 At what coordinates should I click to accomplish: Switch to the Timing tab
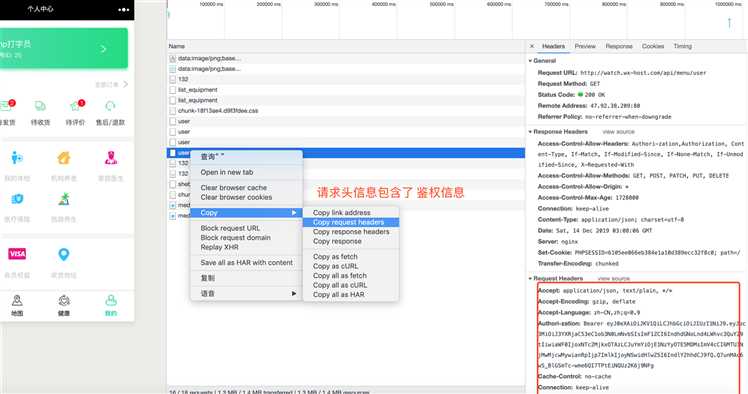point(682,46)
